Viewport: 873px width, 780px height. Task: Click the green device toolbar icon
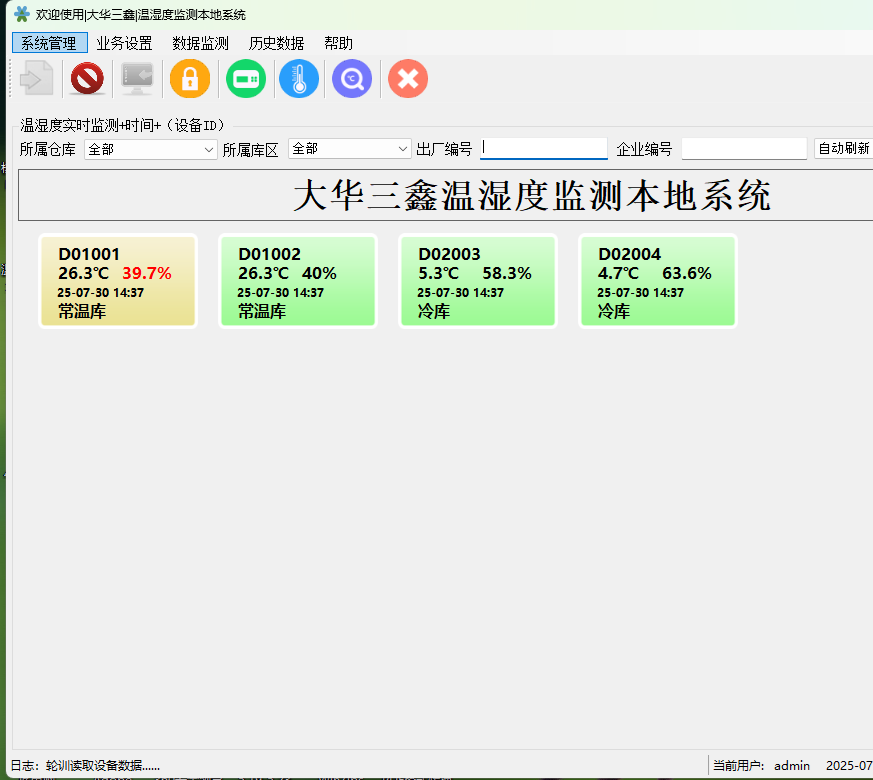tap(245, 78)
